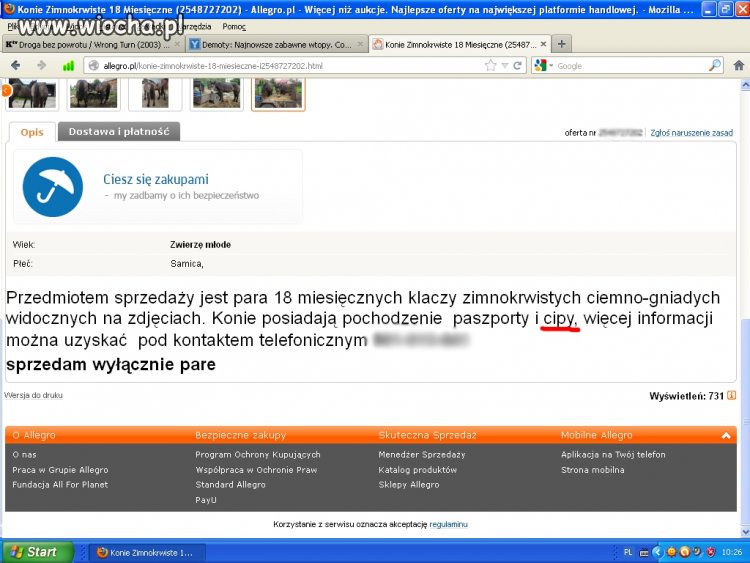Bookmark page with the star icon
750x563 pixels.
coord(490,66)
